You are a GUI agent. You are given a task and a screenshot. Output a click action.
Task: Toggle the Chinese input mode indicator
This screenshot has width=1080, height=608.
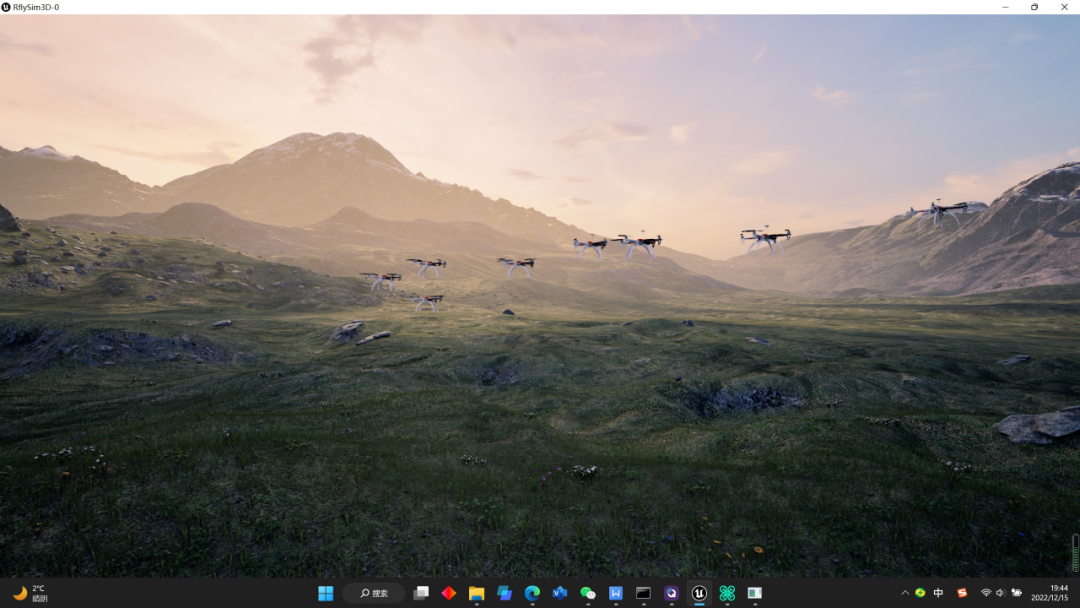point(938,593)
